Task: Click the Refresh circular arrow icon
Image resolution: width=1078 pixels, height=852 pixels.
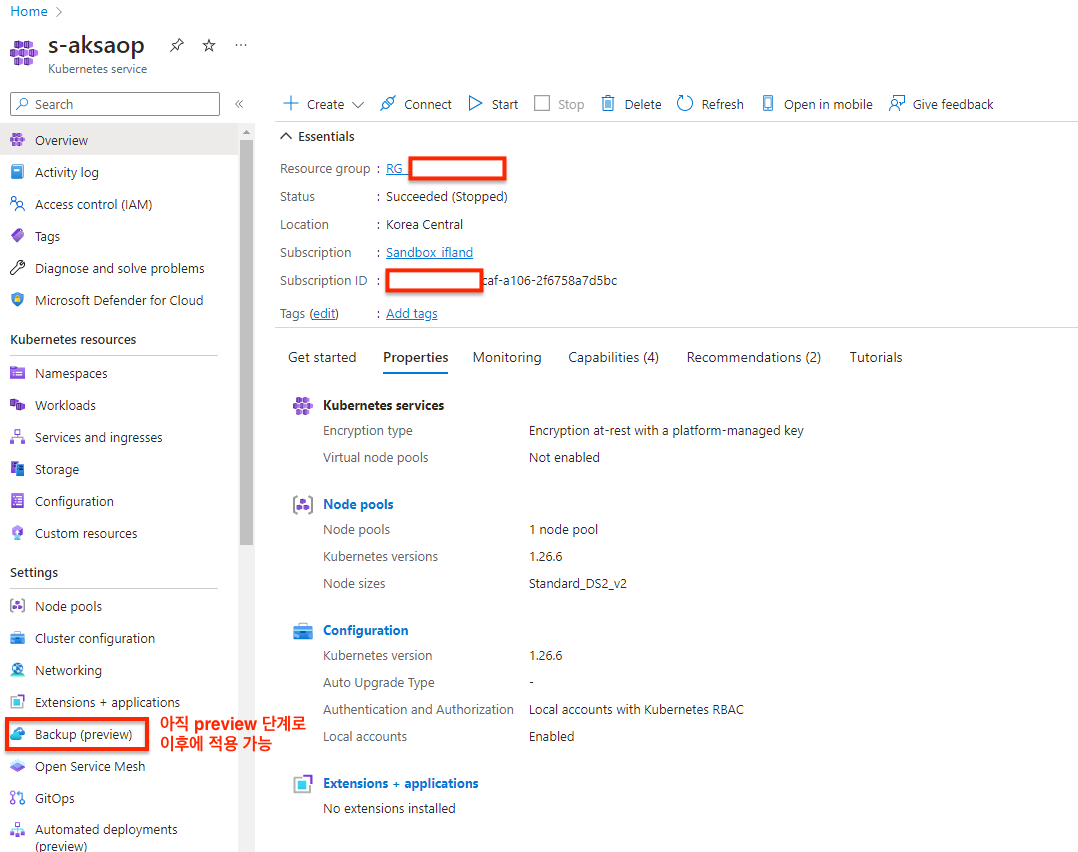Action: 685,103
